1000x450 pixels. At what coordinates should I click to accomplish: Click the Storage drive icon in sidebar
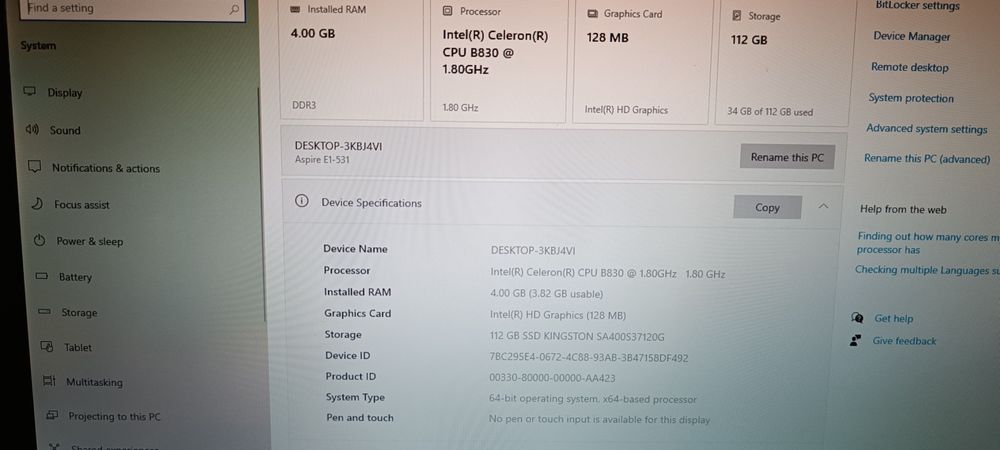[x=45, y=312]
